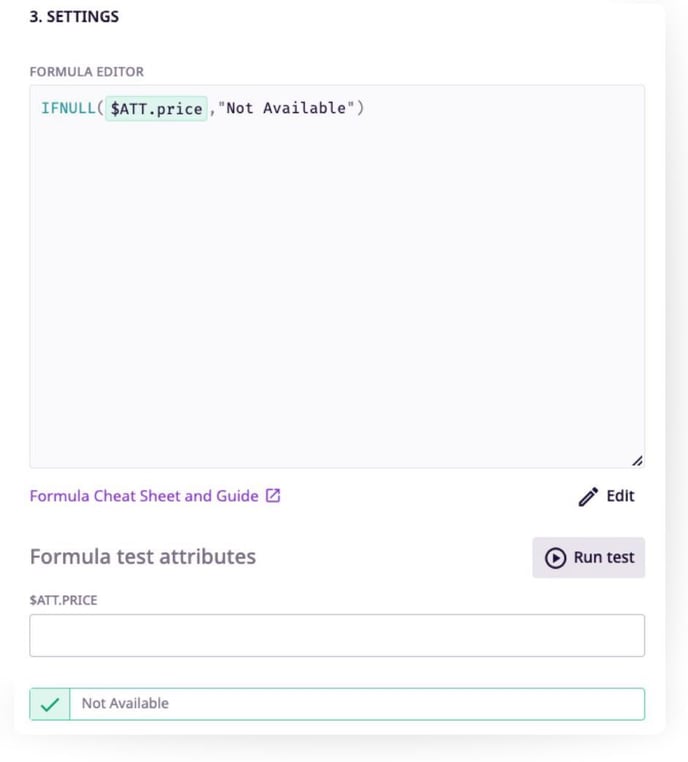Click the IFNULL function keyword

(x=68, y=108)
